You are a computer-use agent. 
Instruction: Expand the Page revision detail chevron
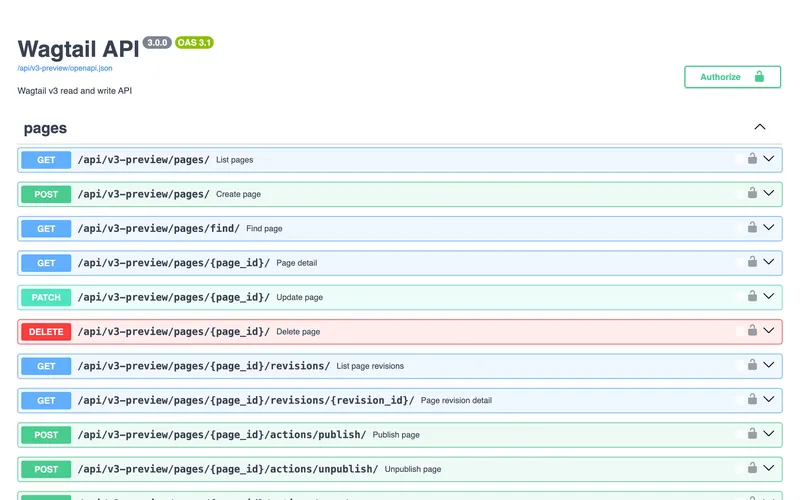click(x=769, y=399)
